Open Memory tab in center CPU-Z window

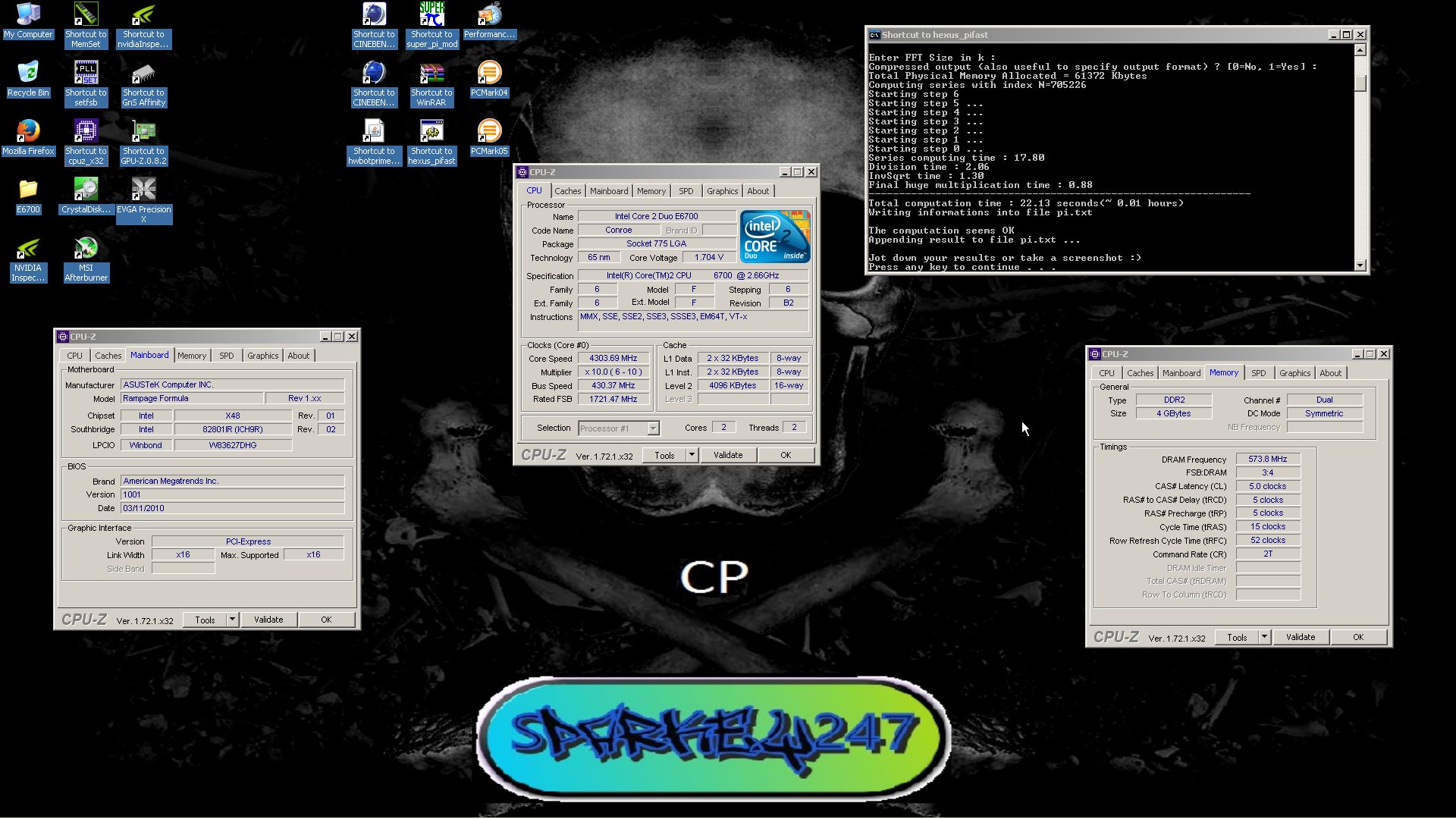[651, 191]
